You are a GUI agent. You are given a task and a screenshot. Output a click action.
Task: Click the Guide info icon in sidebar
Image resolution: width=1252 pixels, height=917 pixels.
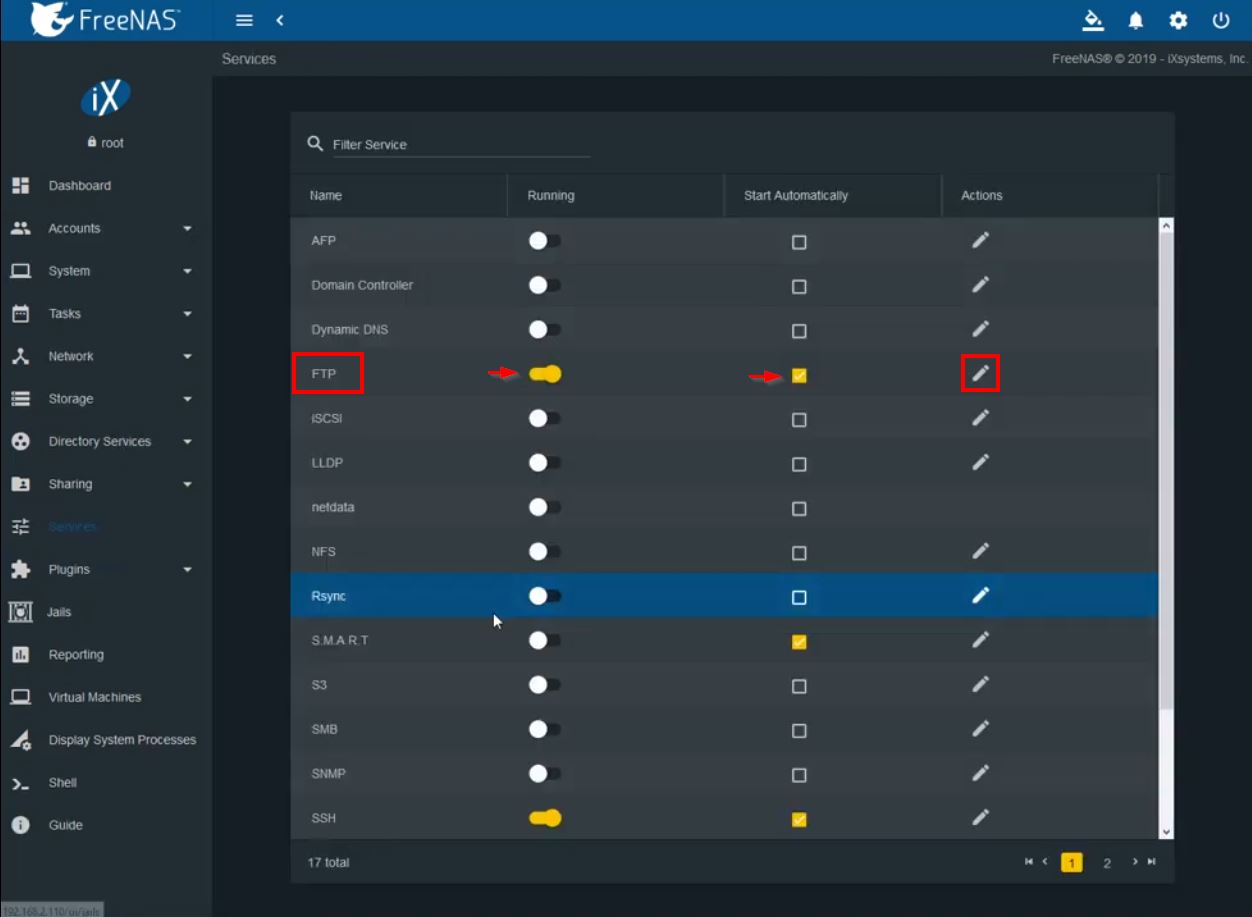tap(20, 825)
